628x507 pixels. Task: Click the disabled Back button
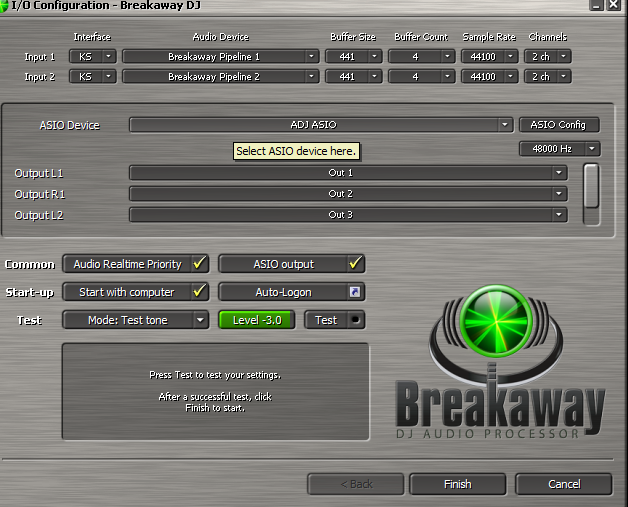coord(356,484)
